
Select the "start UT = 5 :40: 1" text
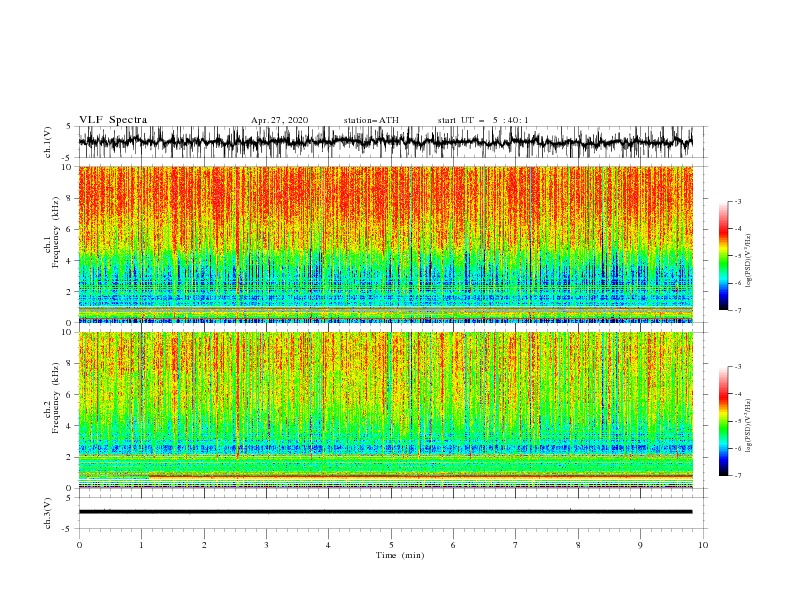[x=483, y=120]
